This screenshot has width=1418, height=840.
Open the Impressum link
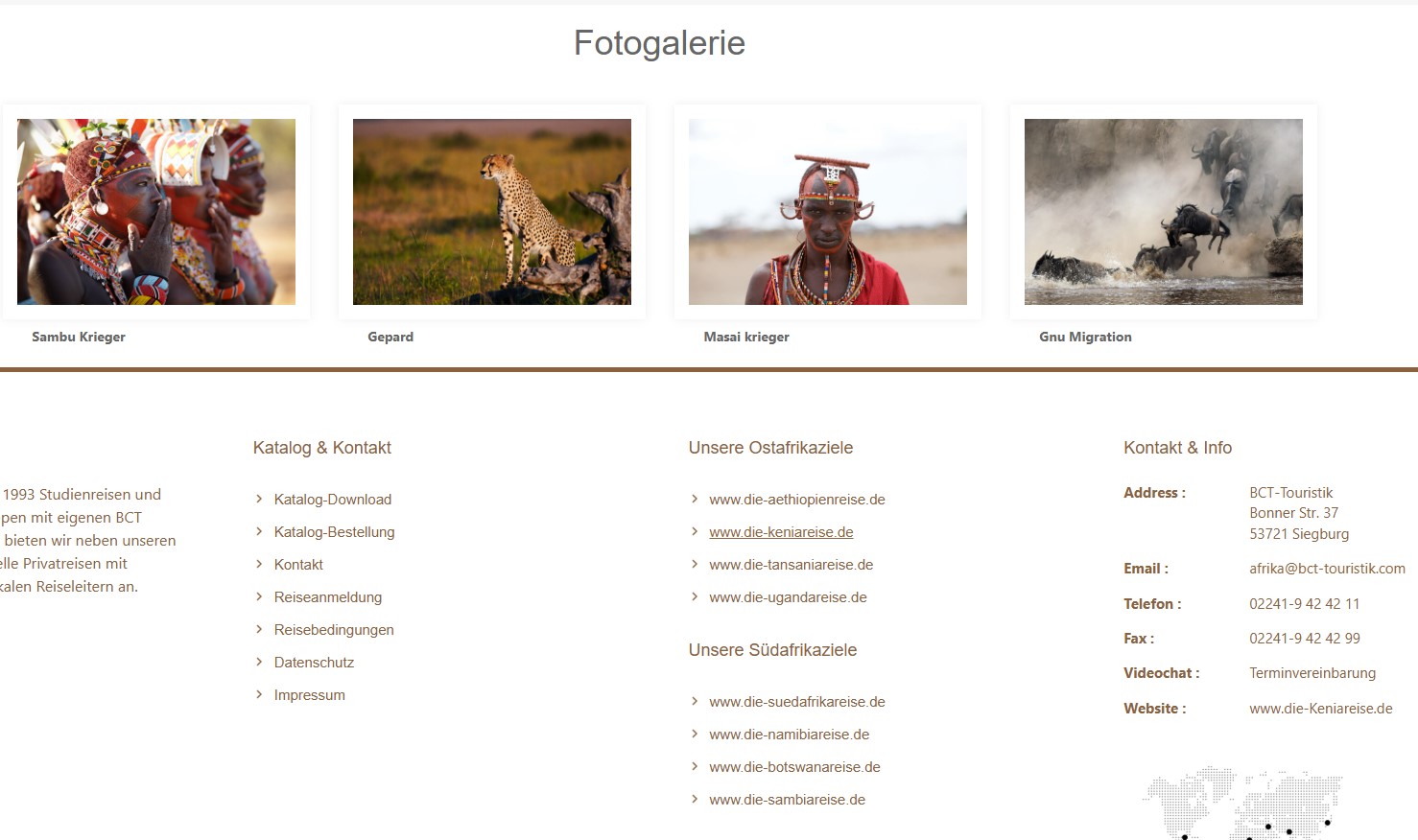309,695
